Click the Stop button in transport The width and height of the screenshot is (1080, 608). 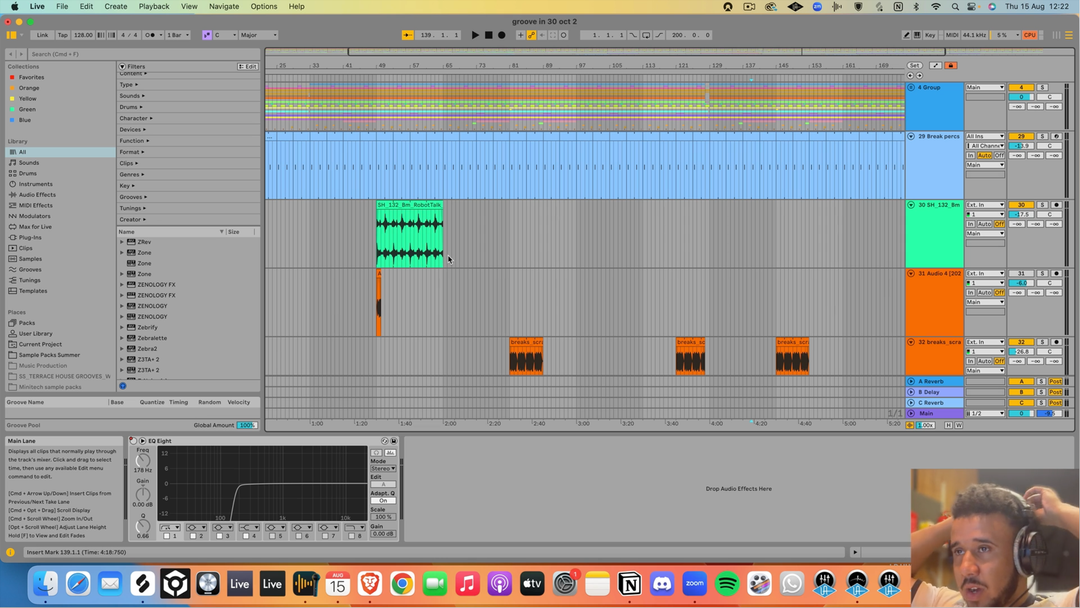(488, 35)
